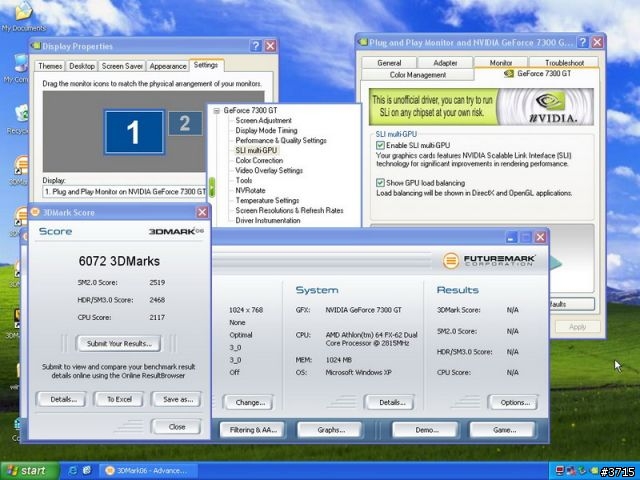Screen dimensions: 640x480
Task: Close score window with Close button
Action: [x=177, y=427]
